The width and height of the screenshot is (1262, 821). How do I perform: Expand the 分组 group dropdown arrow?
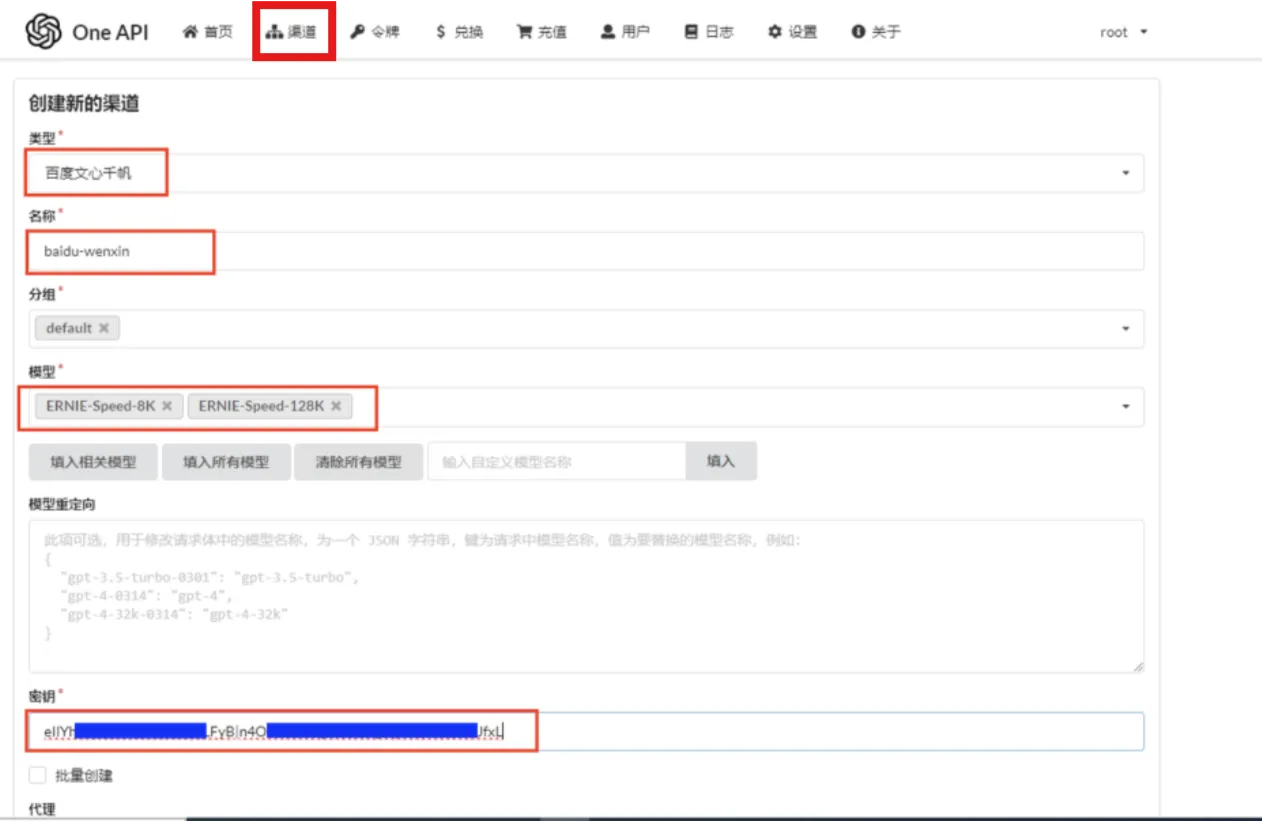tap(1125, 329)
